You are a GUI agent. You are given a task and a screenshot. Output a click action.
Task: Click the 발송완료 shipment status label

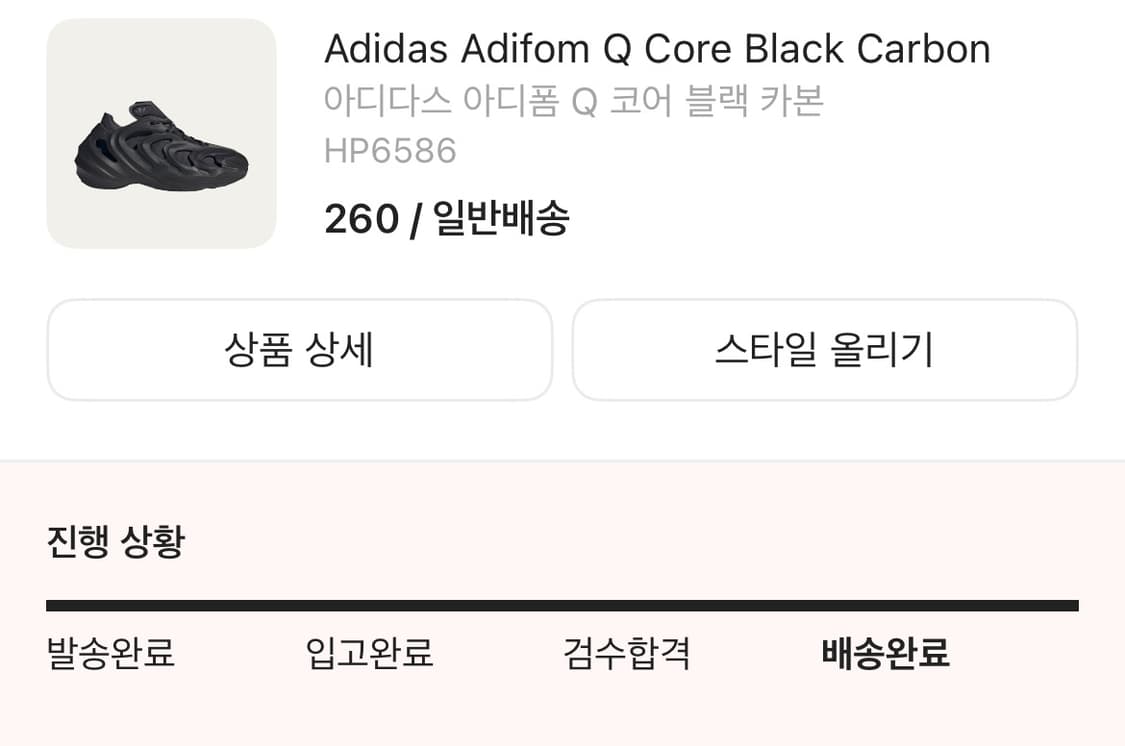pos(110,653)
